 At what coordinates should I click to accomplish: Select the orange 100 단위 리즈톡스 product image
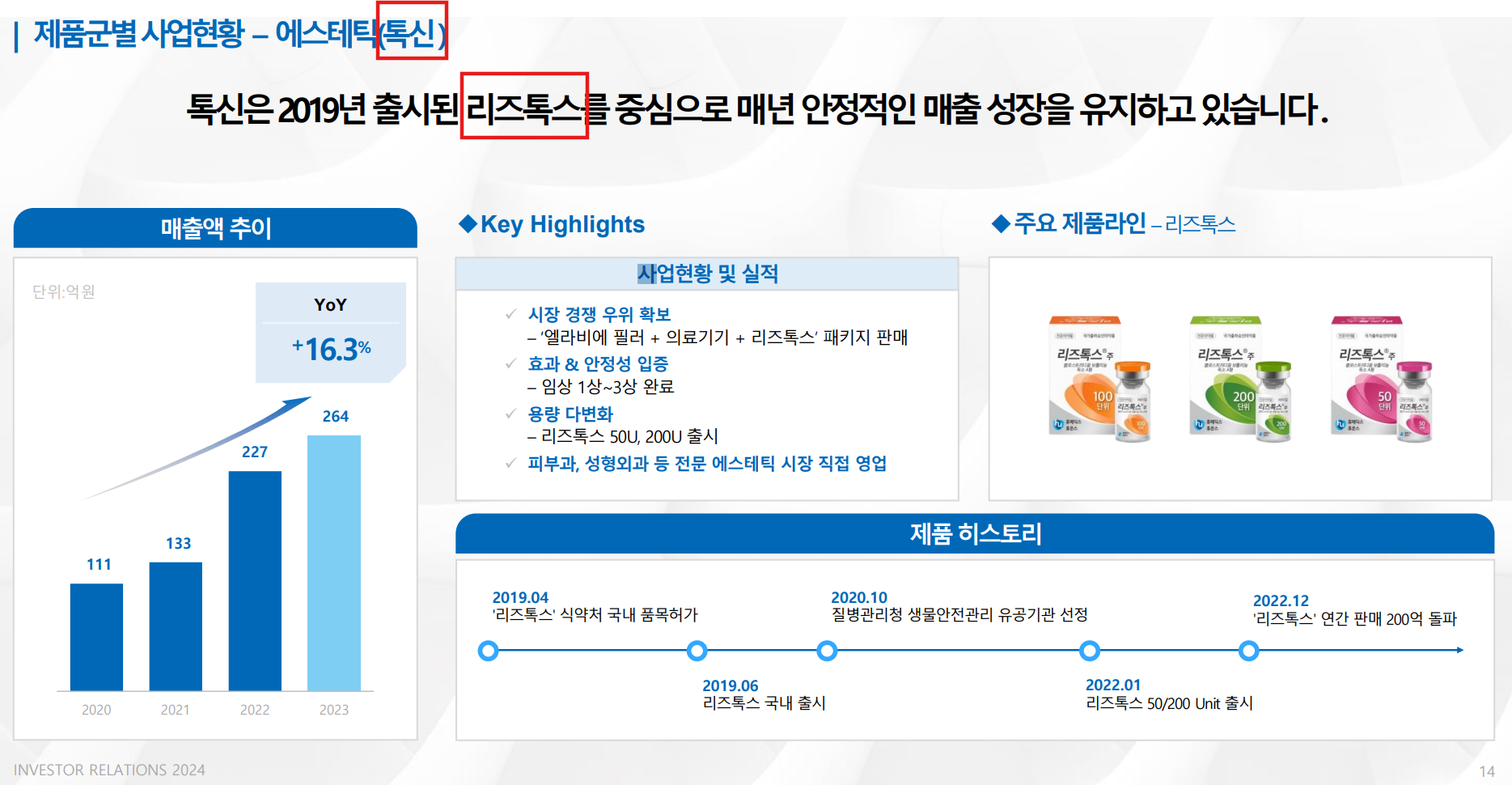1099,379
